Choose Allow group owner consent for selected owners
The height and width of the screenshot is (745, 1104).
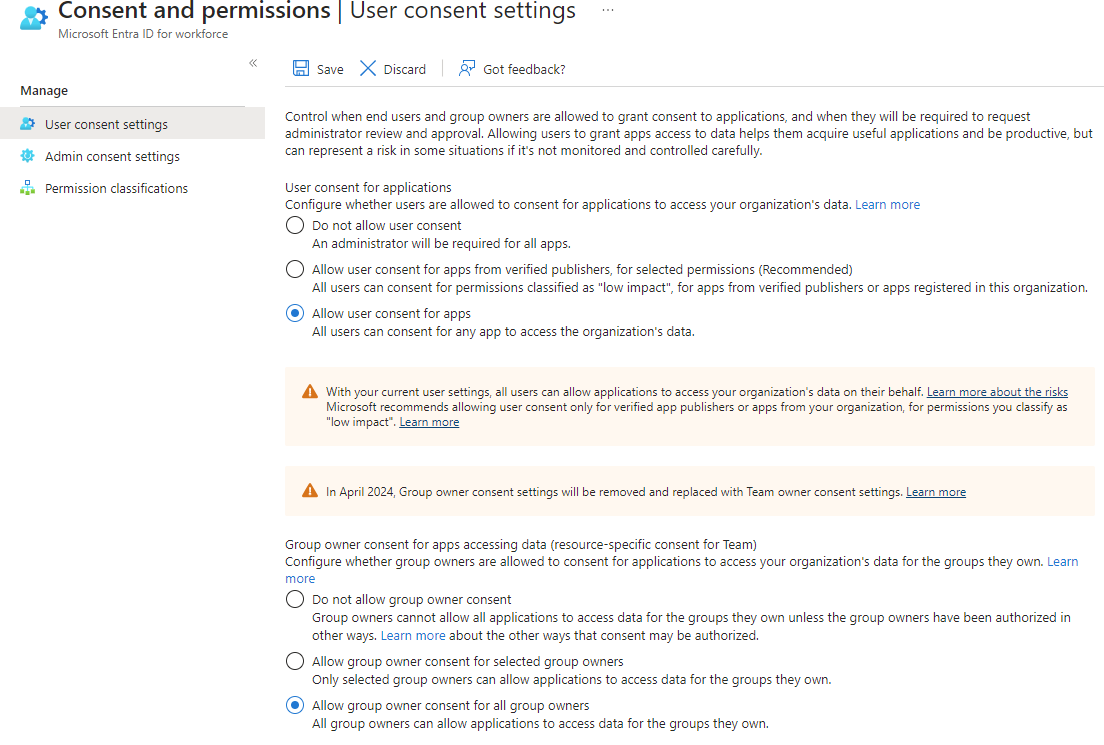pos(295,661)
